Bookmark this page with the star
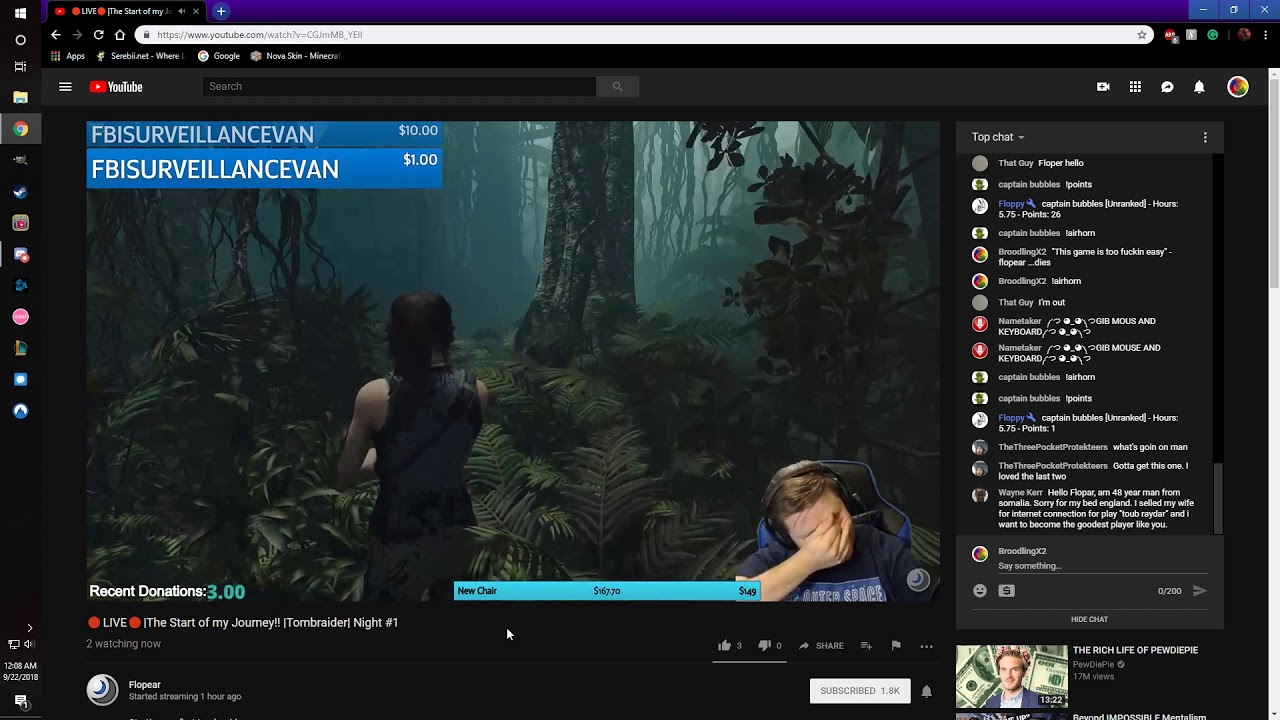This screenshot has width=1280, height=720. [1142, 35]
